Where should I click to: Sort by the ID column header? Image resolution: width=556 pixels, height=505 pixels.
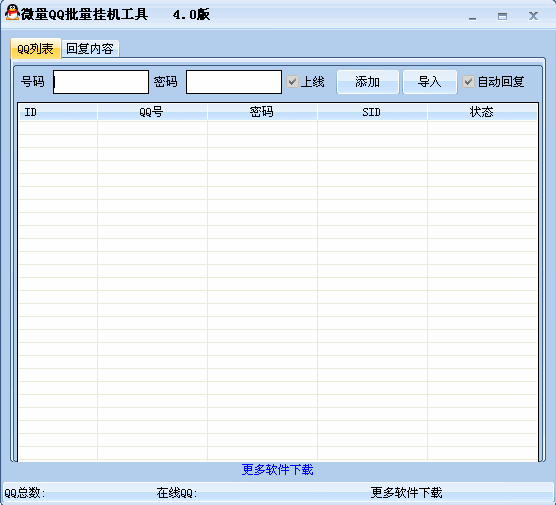click(x=58, y=112)
